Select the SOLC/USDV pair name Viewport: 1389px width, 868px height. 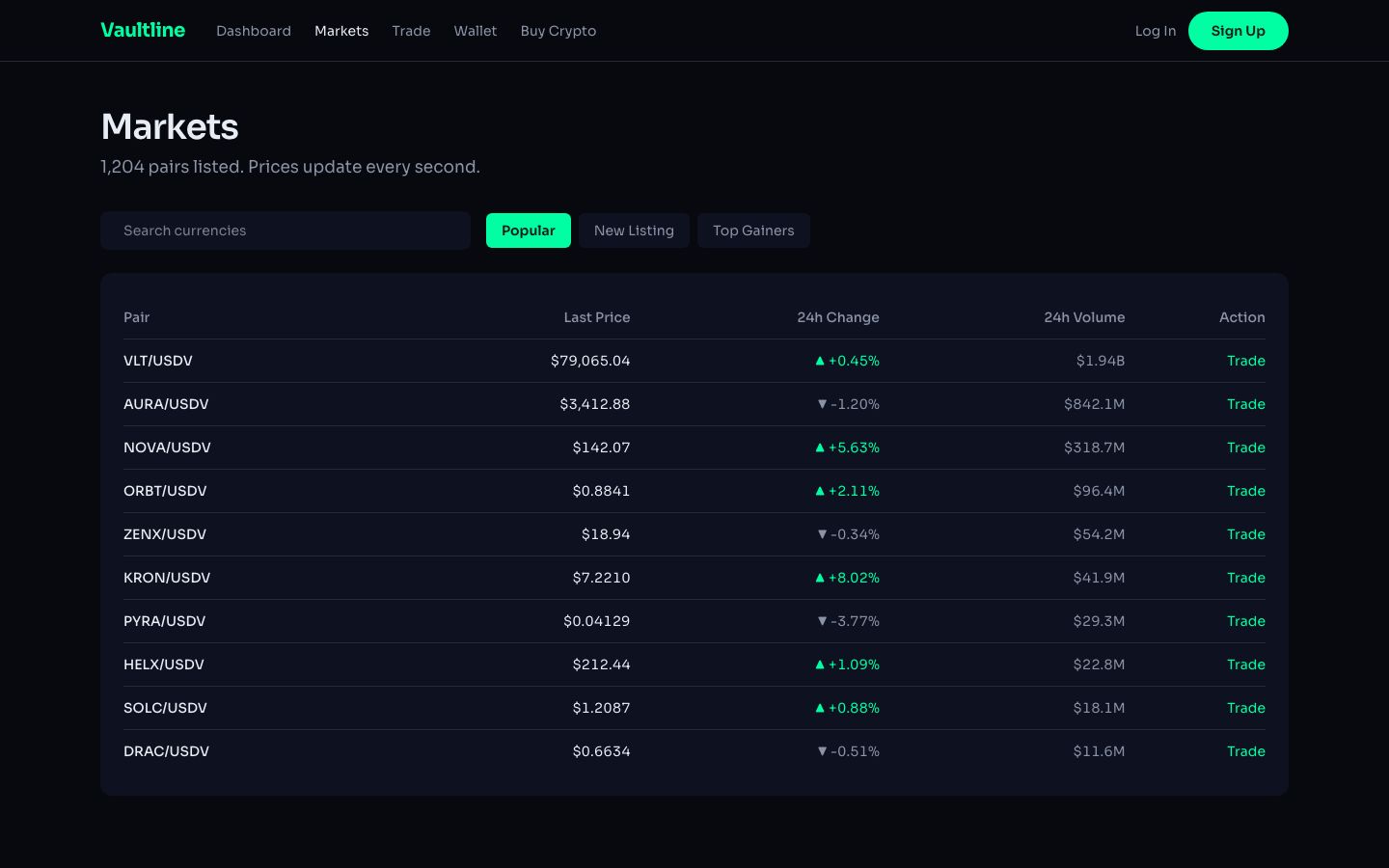coord(165,708)
